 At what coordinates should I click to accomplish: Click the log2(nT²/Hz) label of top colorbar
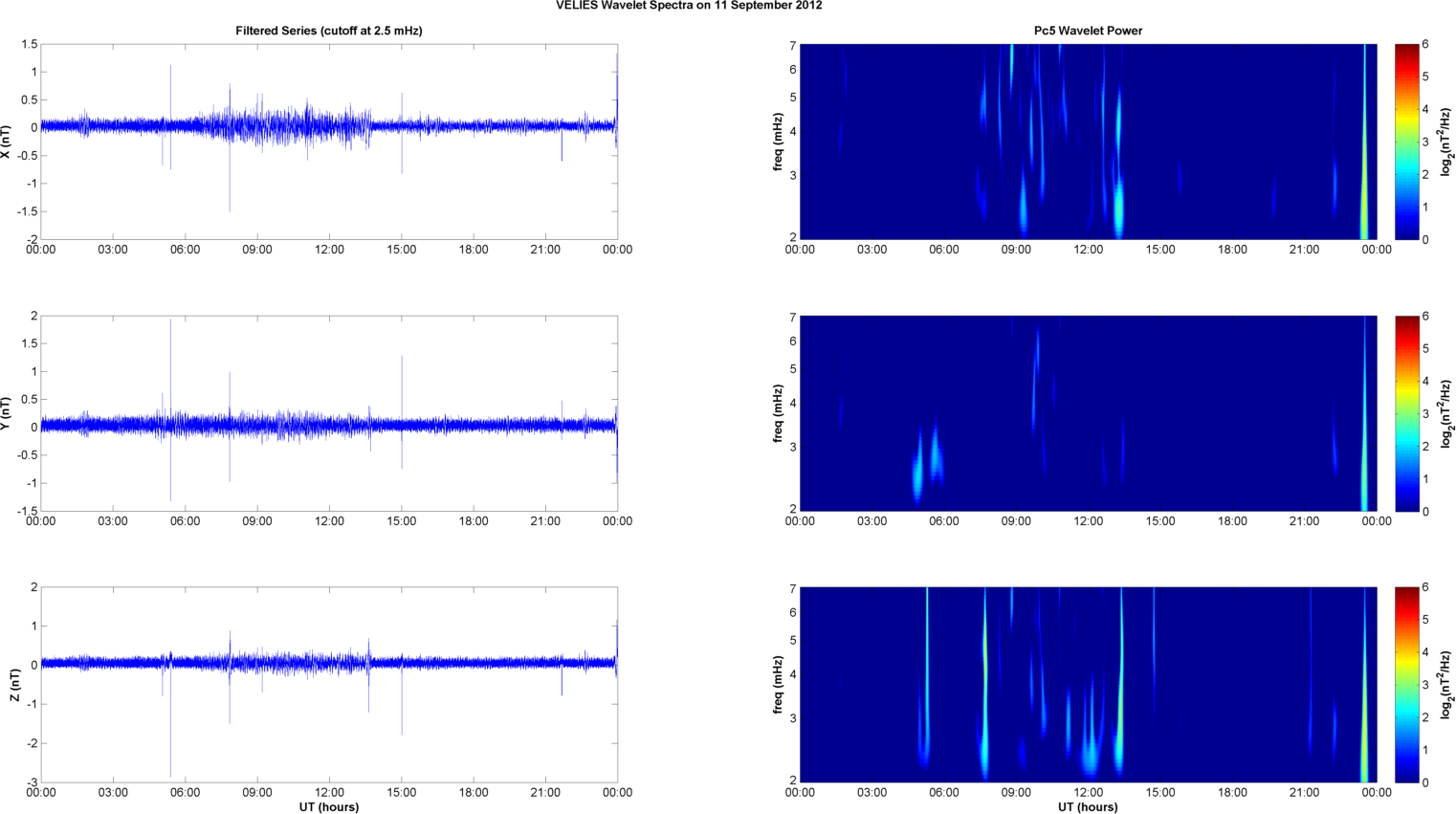pos(1447,142)
